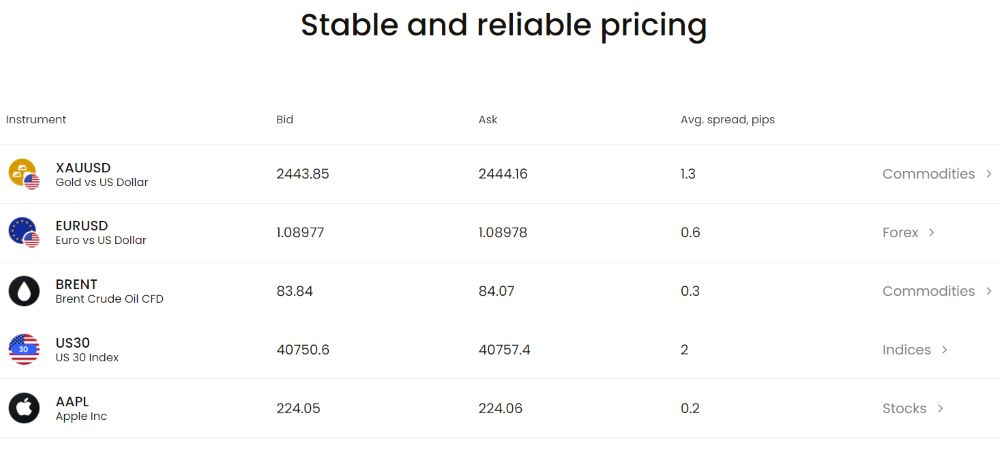Expand the chevron next to Forex
The height and width of the screenshot is (450, 1000).
click(x=932, y=233)
